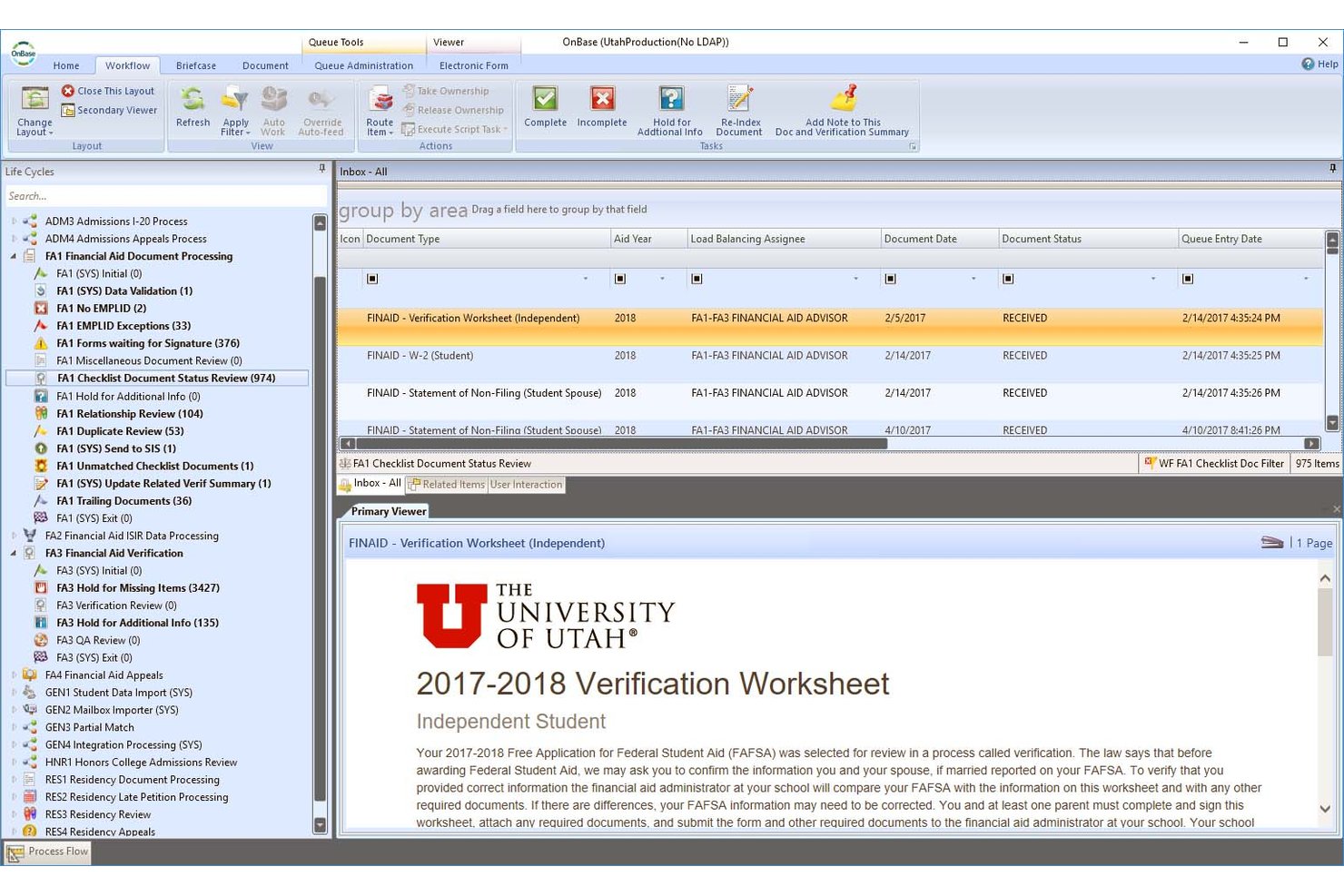Open the Electronic Form tab
The height and width of the screenshot is (896, 1344).
click(474, 65)
